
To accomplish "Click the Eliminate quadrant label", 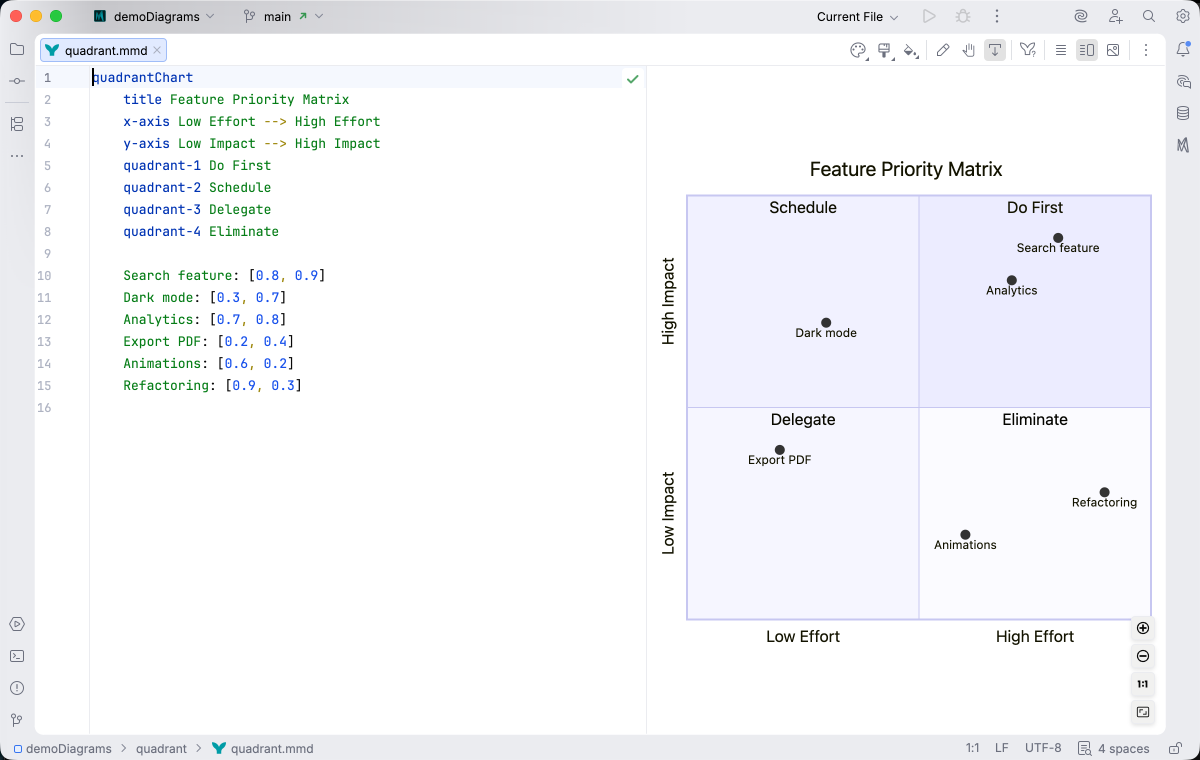I will coord(1035,420).
